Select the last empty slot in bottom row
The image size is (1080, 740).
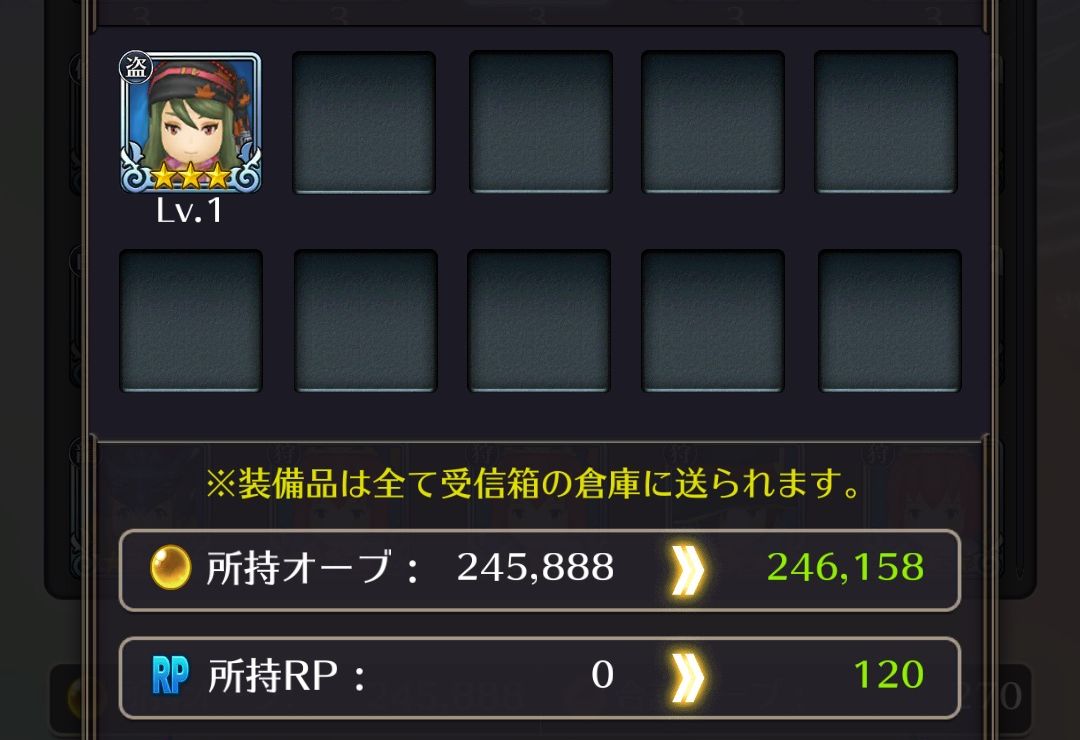tap(890, 321)
